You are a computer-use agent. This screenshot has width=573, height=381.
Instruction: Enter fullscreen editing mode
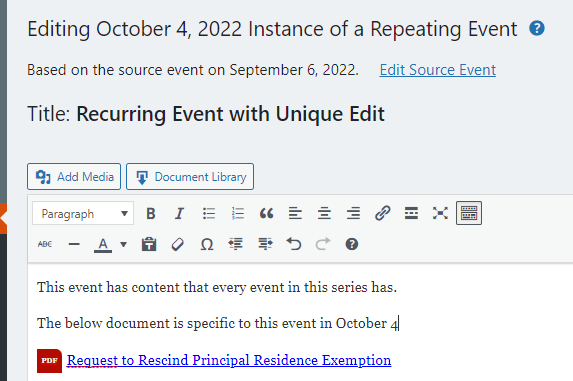[x=440, y=213]
